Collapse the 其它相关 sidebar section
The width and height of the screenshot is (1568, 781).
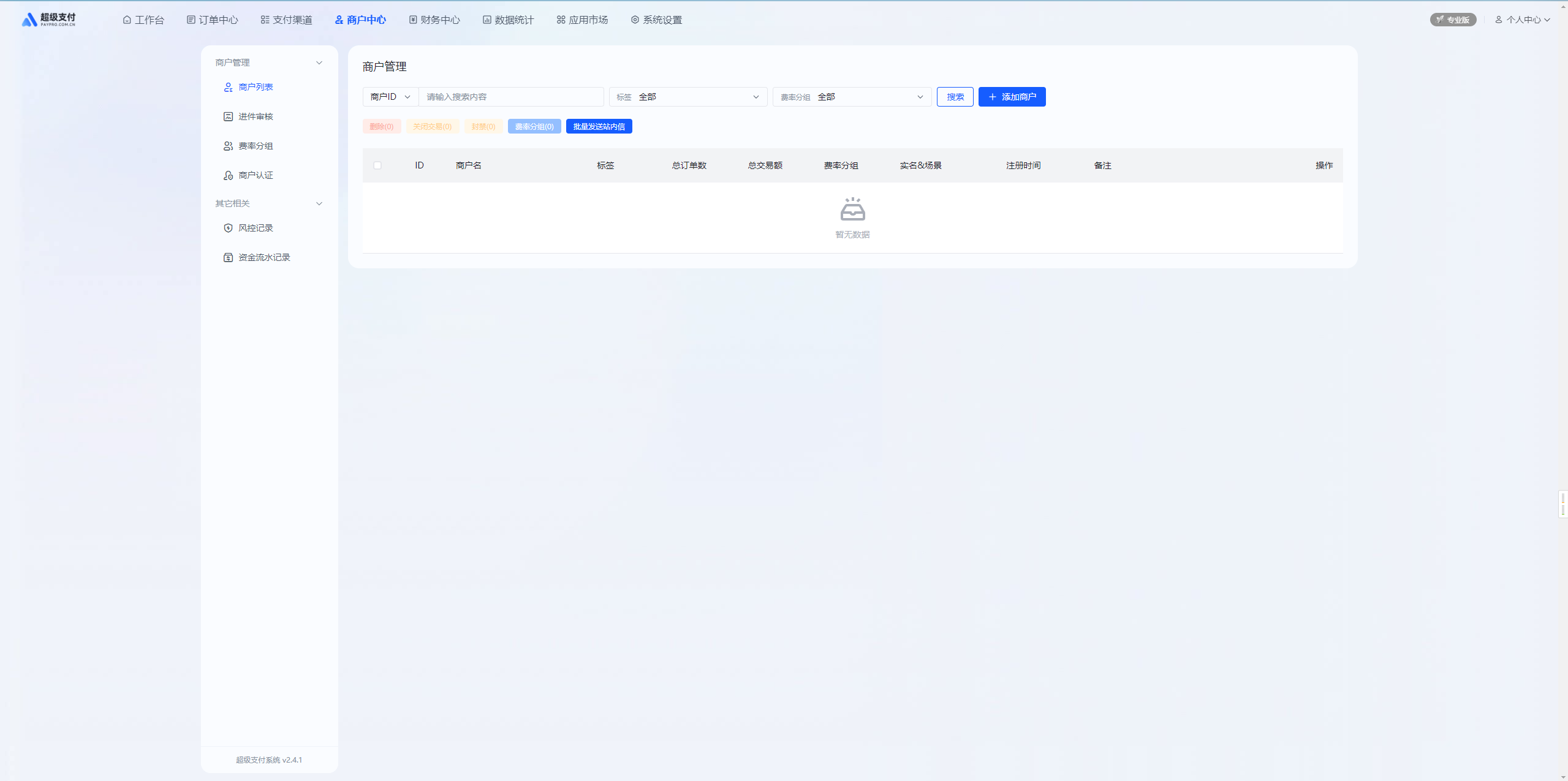point(319,203)
